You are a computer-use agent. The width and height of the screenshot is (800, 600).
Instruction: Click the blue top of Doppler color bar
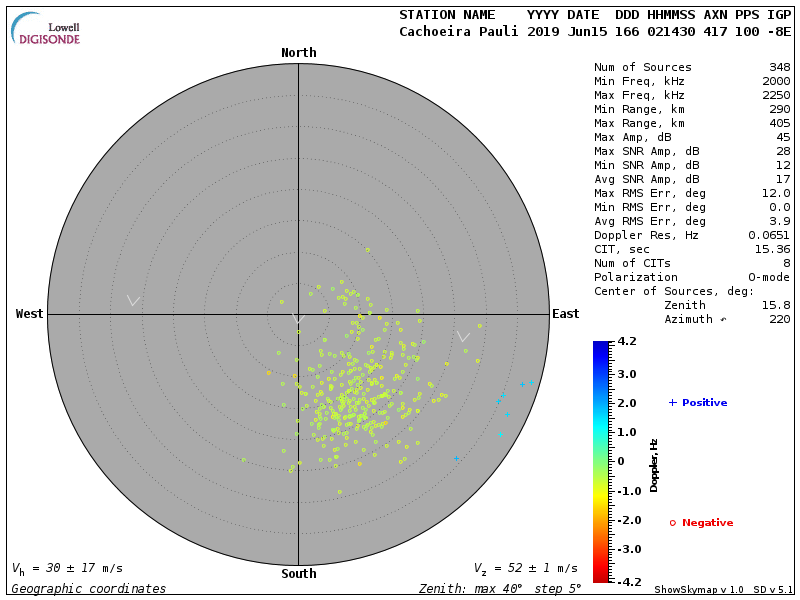(600, 347)
